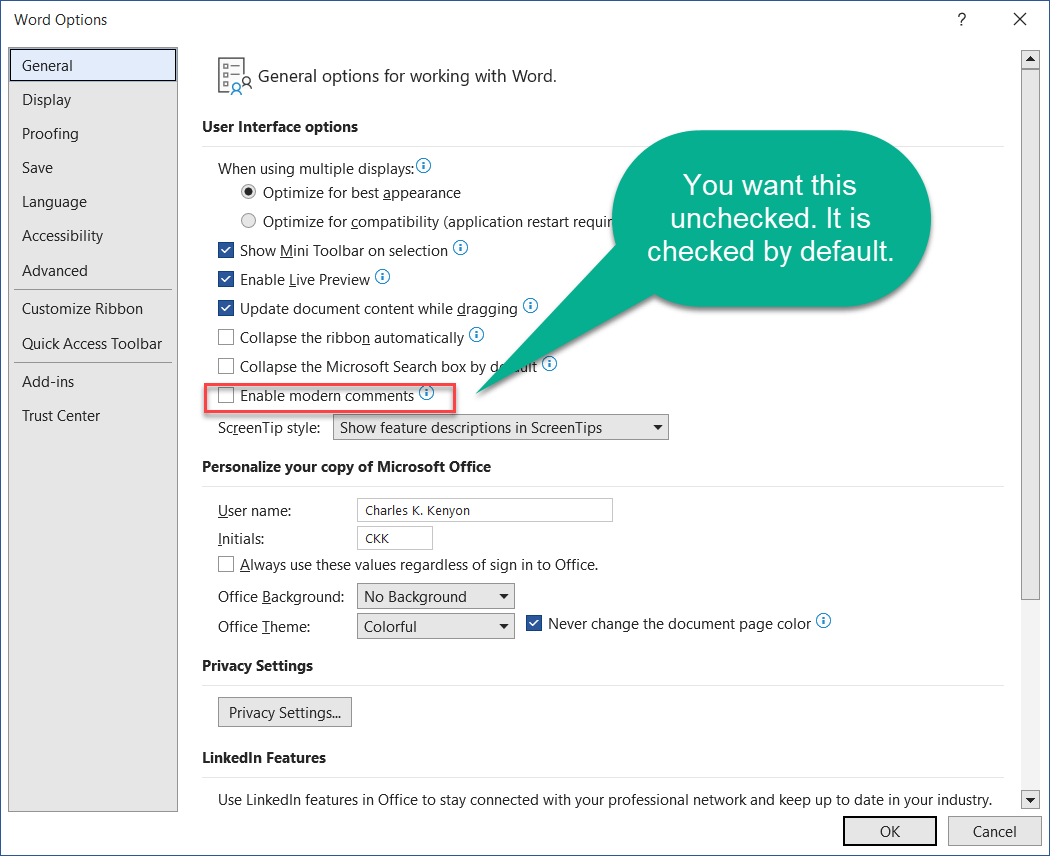The image size is (1050, 856).
Task: Check Enable modern comments checkbox
Action: (x=226, y=395)
